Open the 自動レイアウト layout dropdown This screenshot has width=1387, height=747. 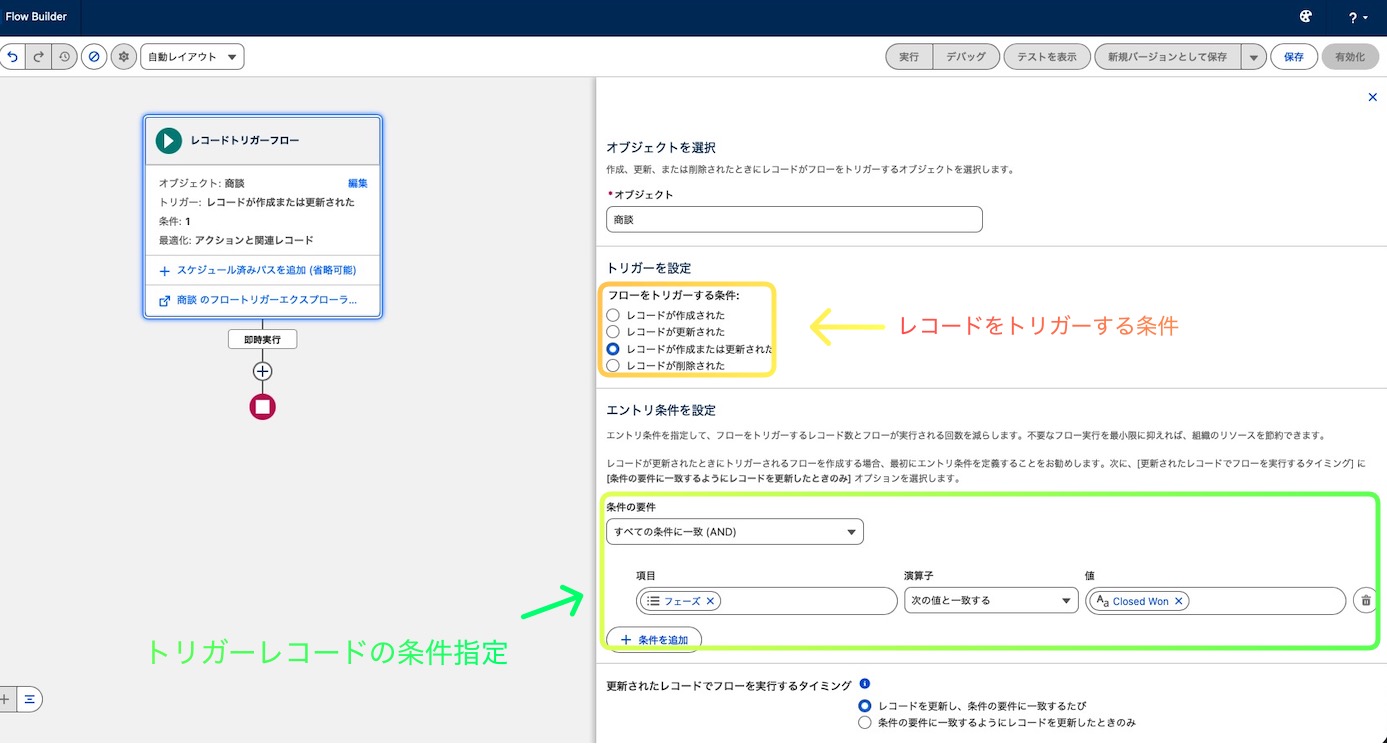(192, 57)
